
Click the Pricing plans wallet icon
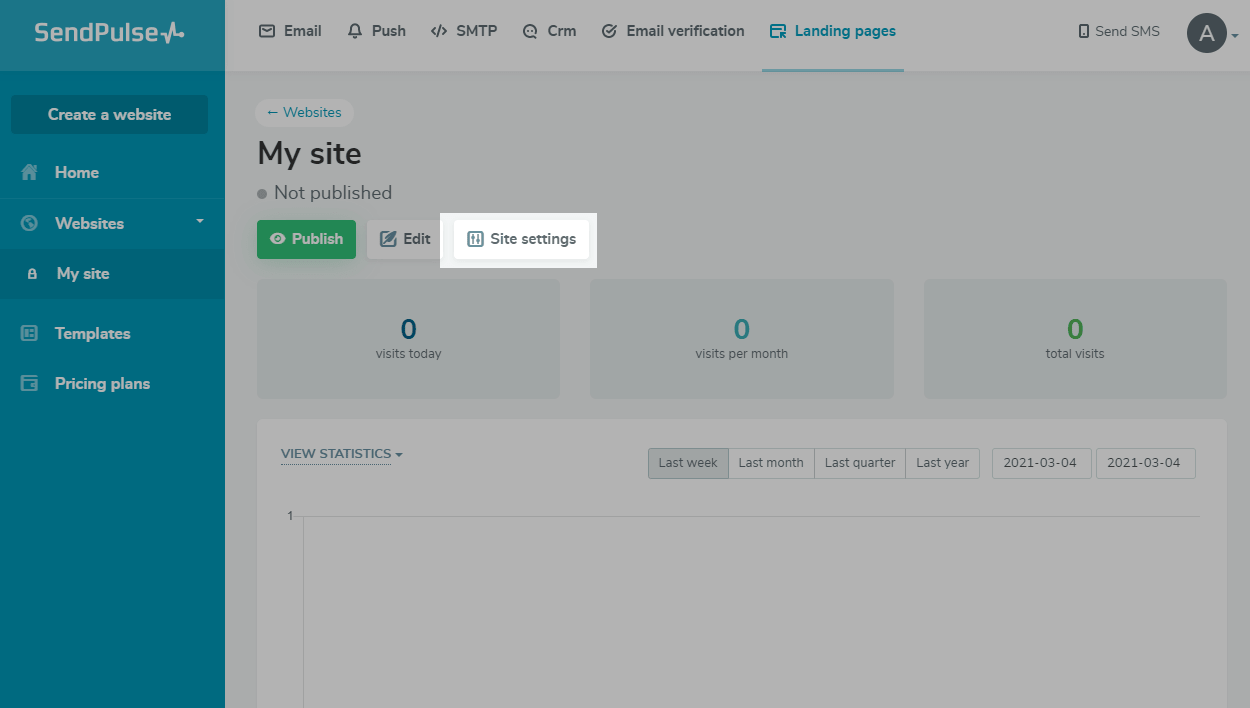click(x=30, y=383)
